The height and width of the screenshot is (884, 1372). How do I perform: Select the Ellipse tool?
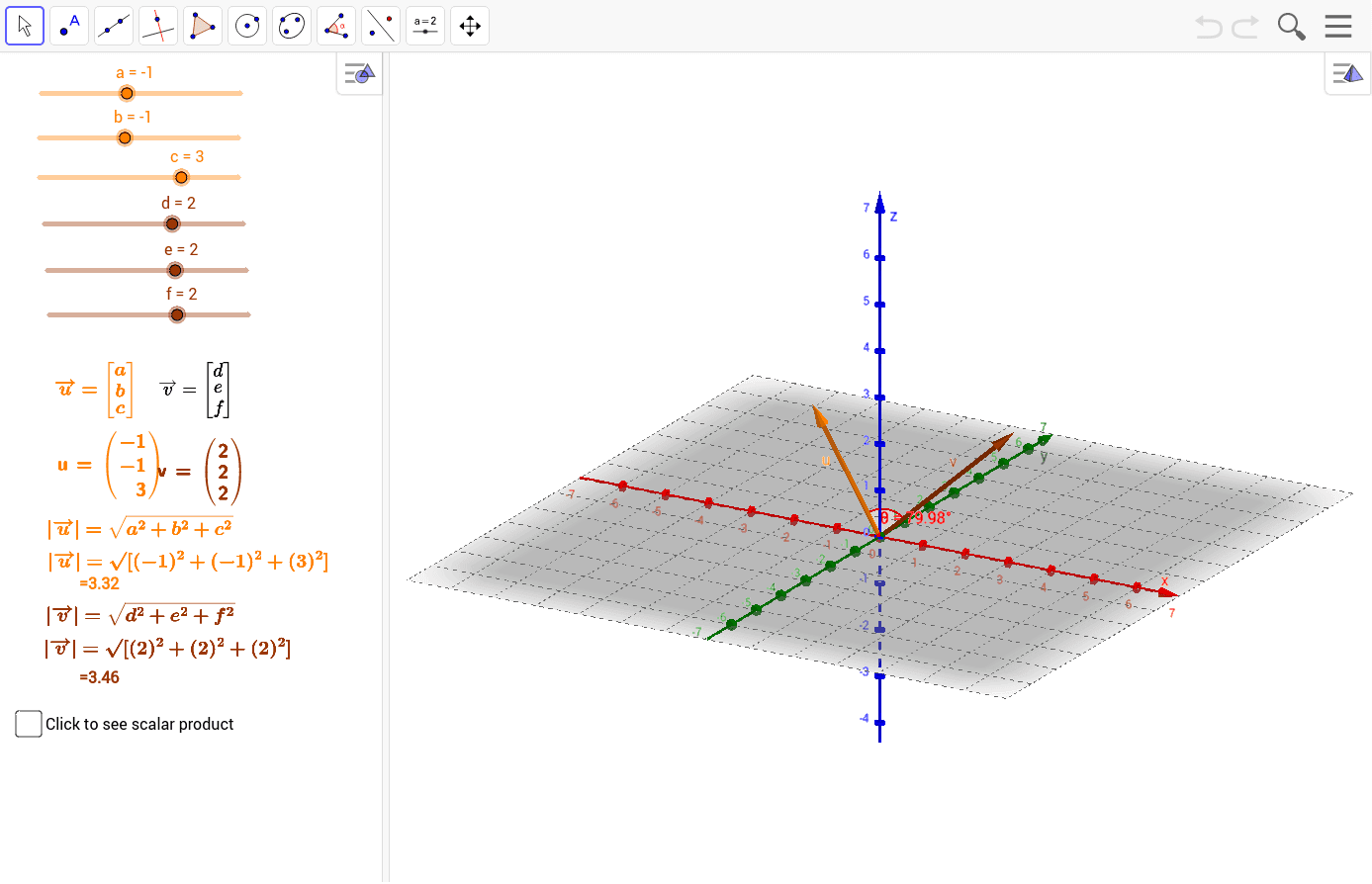(292, 26)
